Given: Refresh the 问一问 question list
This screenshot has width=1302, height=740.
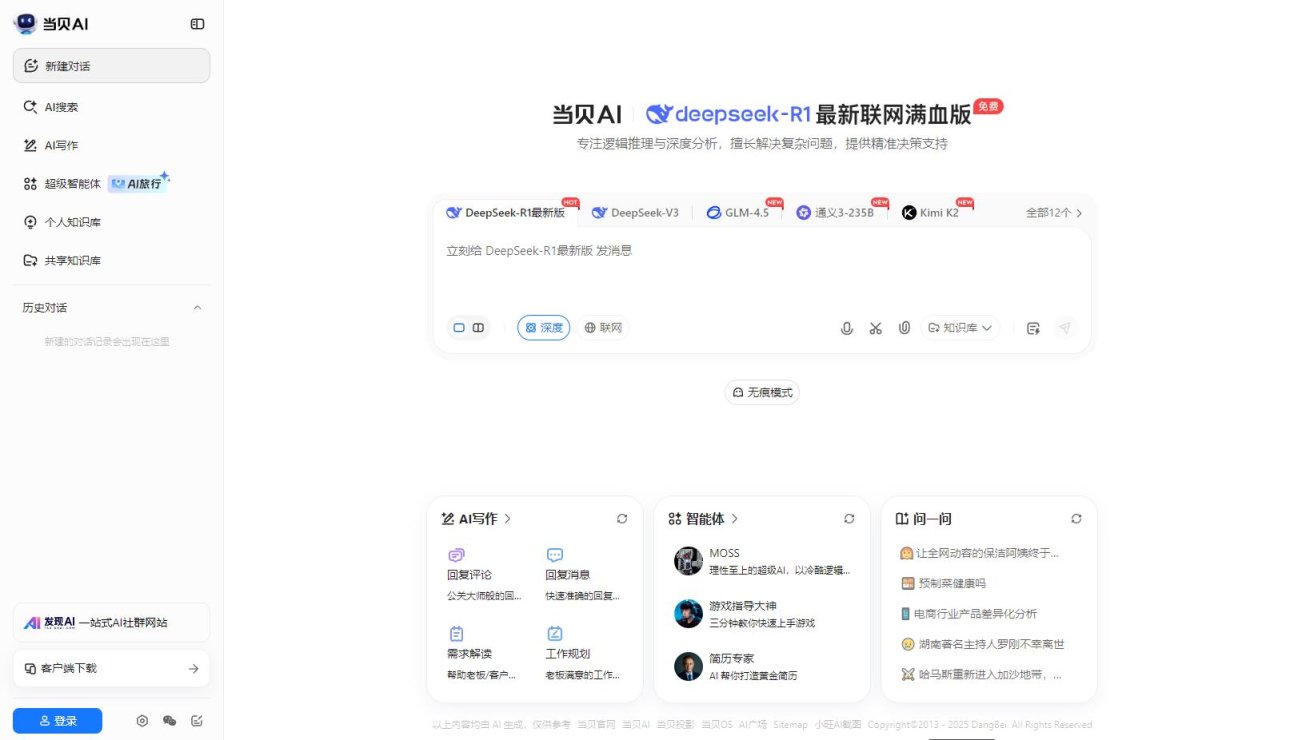Looking at the screenshot, I should (1076, 519).
